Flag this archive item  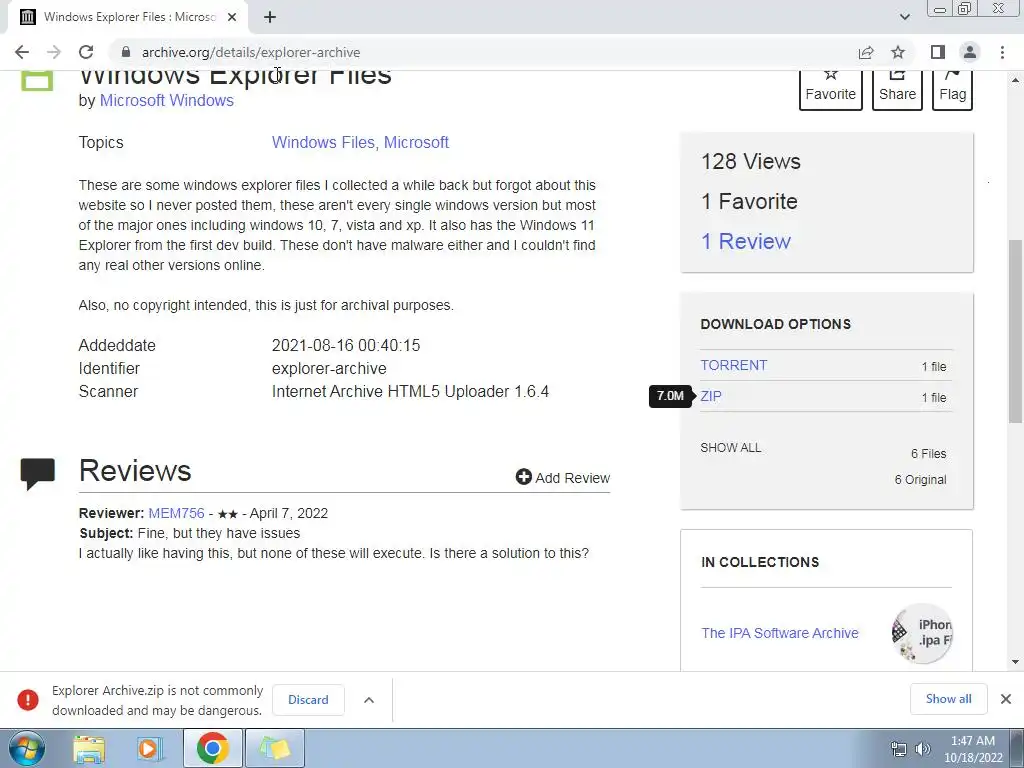coord(952,88)
